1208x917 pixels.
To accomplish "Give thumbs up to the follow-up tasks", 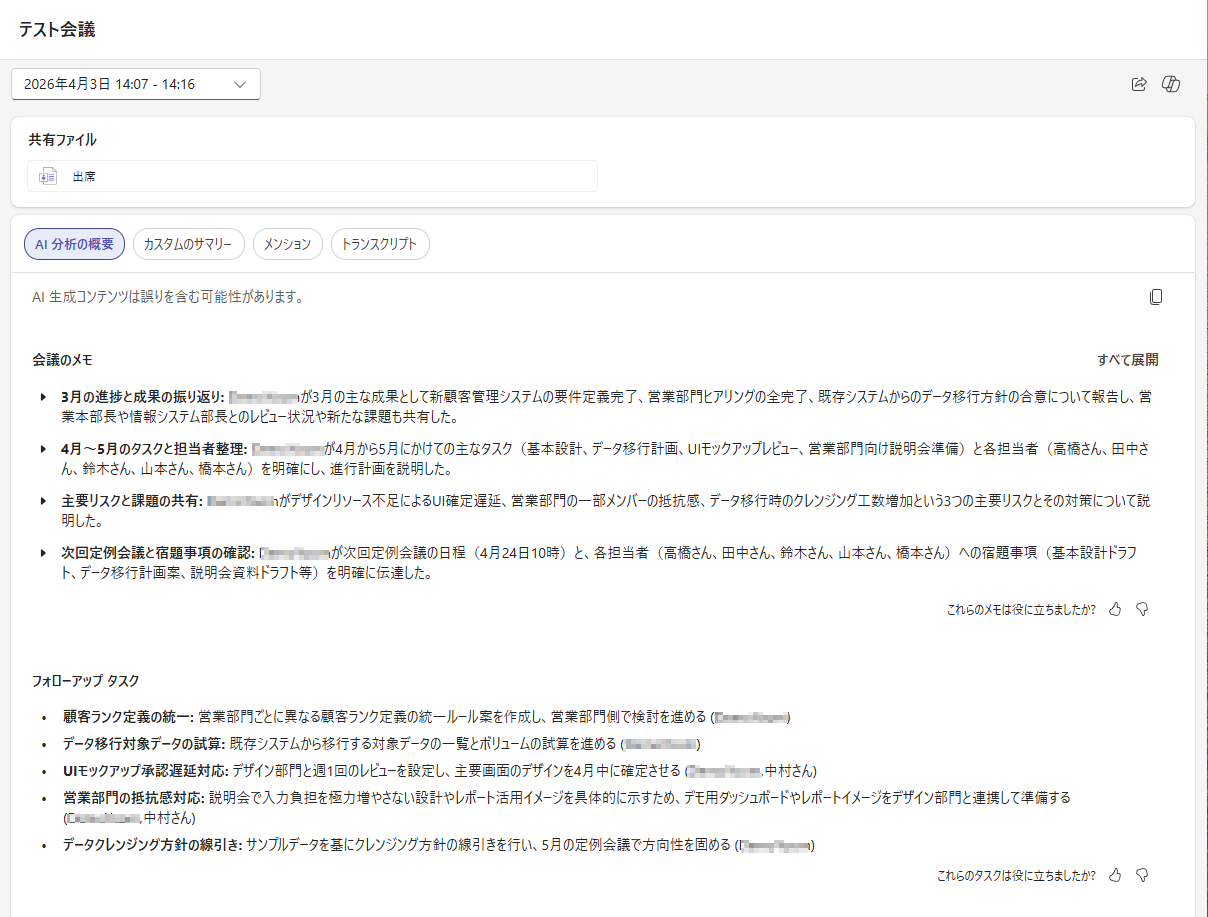I will [x=1116, y=875].
